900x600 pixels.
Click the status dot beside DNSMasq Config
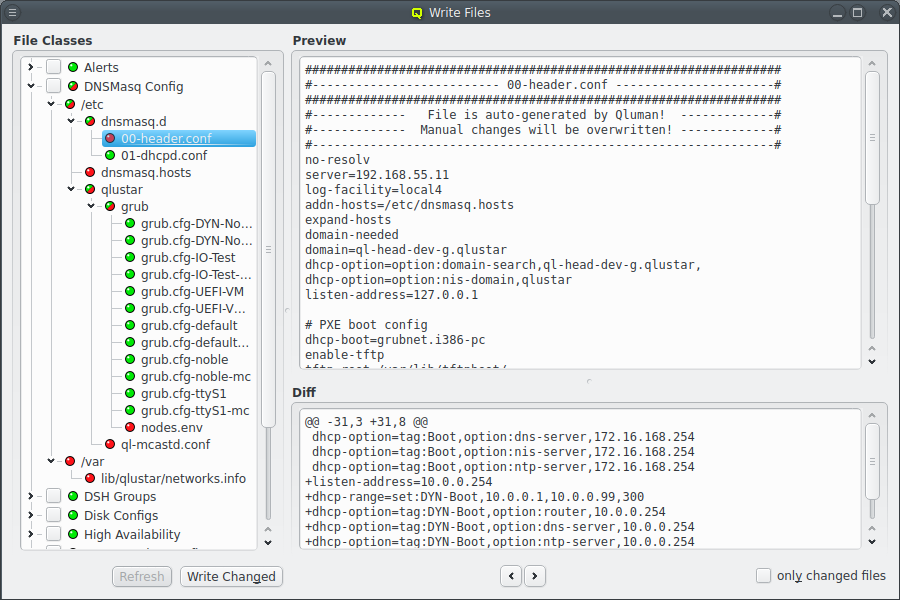[x=73, y=86]
